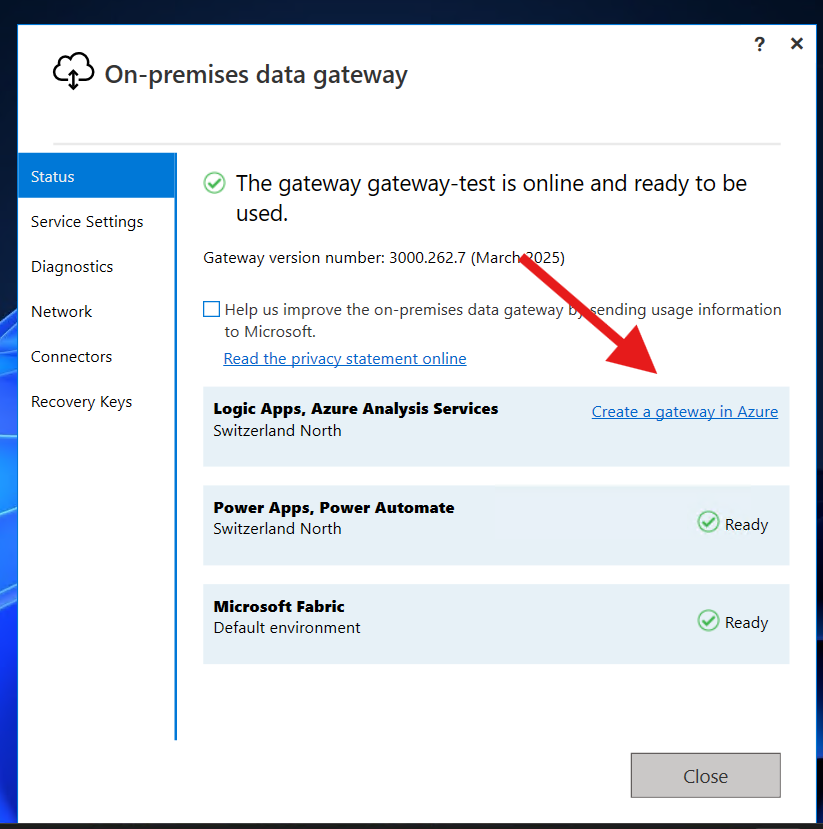This screenshot has height=829, width=823.
Task: Close the dialog with the X icon
Action: (x=797, y=44)
